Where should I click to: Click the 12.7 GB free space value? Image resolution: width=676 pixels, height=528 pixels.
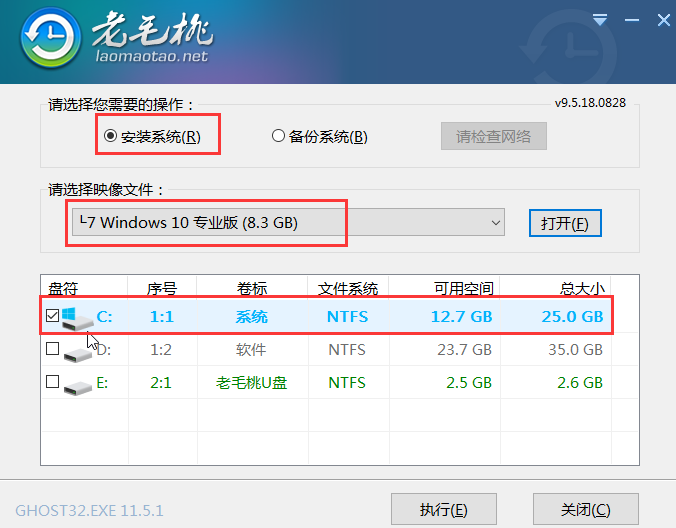tap(461, 317)
